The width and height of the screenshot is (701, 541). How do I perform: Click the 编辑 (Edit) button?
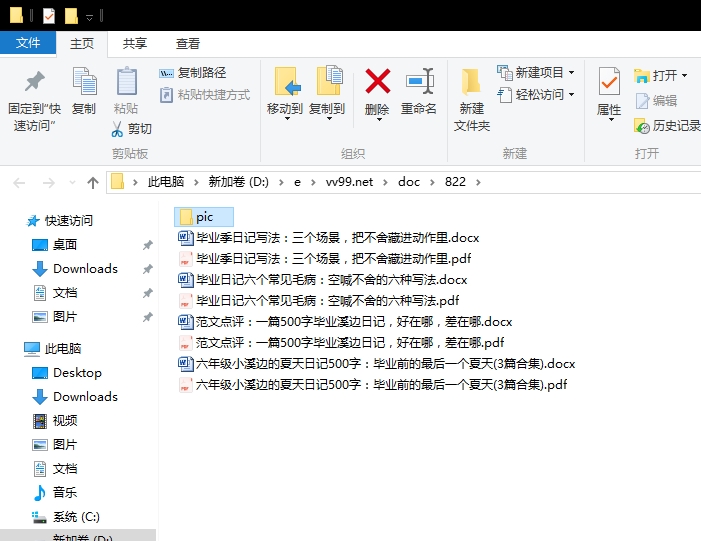pyautogui.click(x=656, y=101)
